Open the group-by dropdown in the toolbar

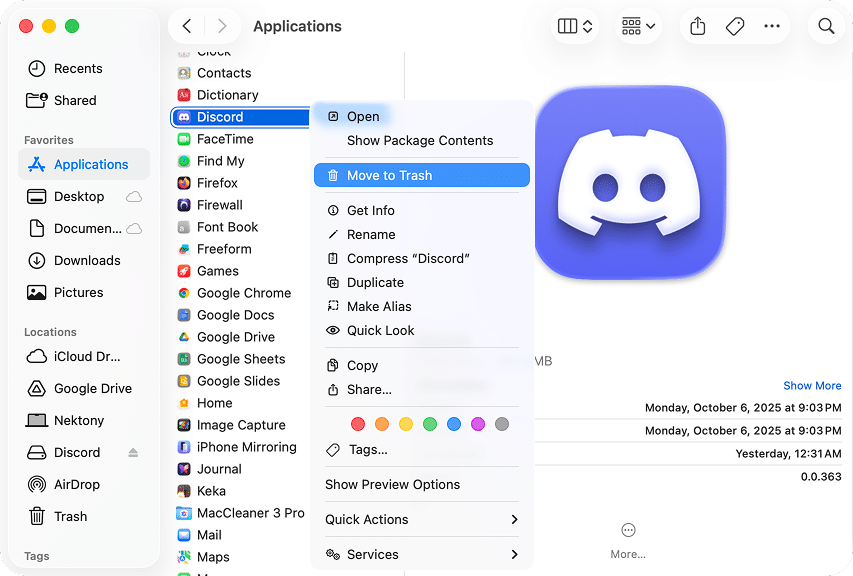point(637,25)
